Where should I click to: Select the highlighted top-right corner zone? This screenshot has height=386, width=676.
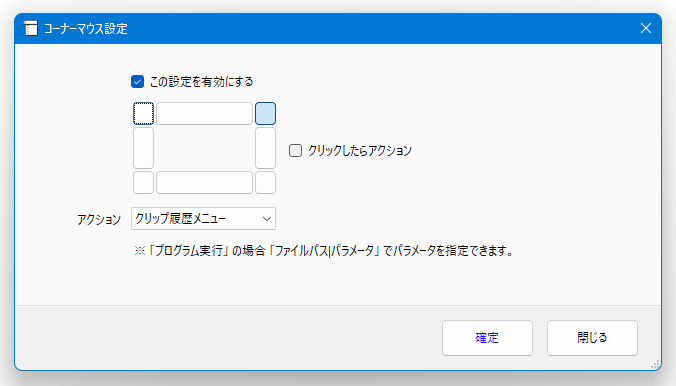click(265, 113)
